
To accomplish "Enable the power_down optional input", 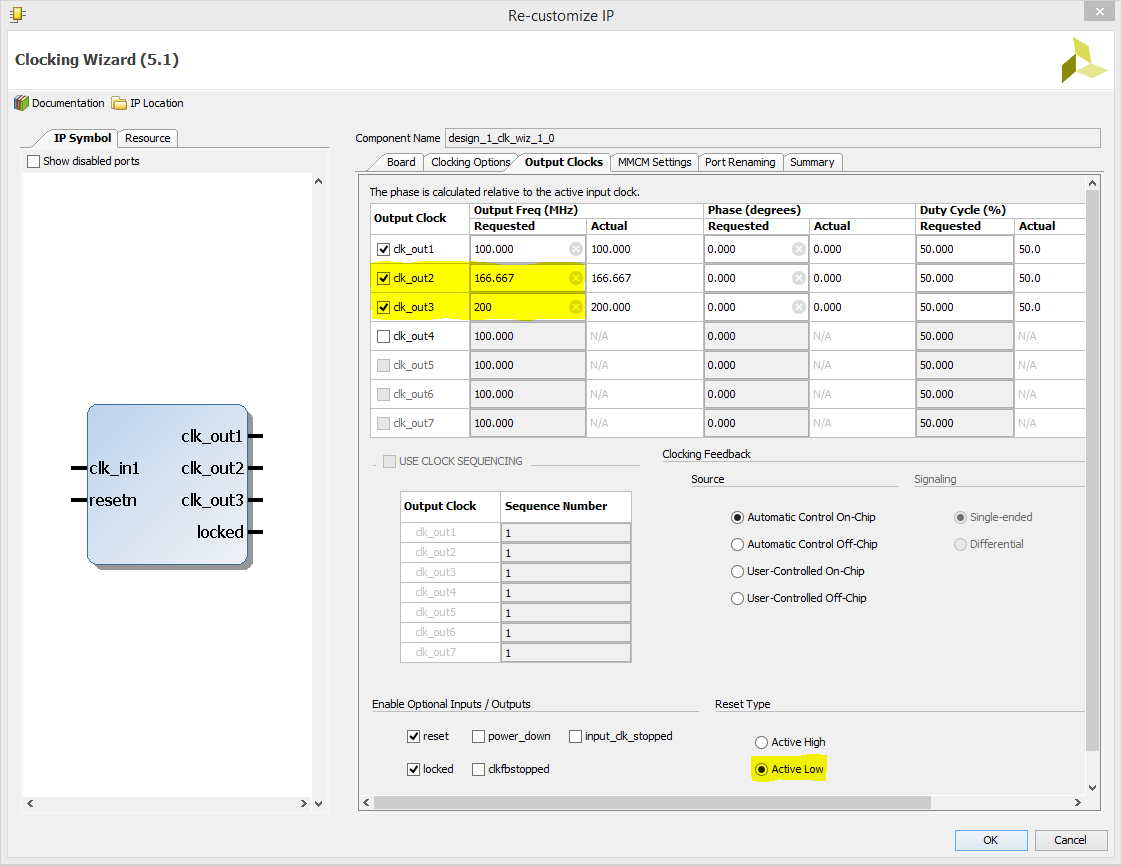I will pos(479,736).
